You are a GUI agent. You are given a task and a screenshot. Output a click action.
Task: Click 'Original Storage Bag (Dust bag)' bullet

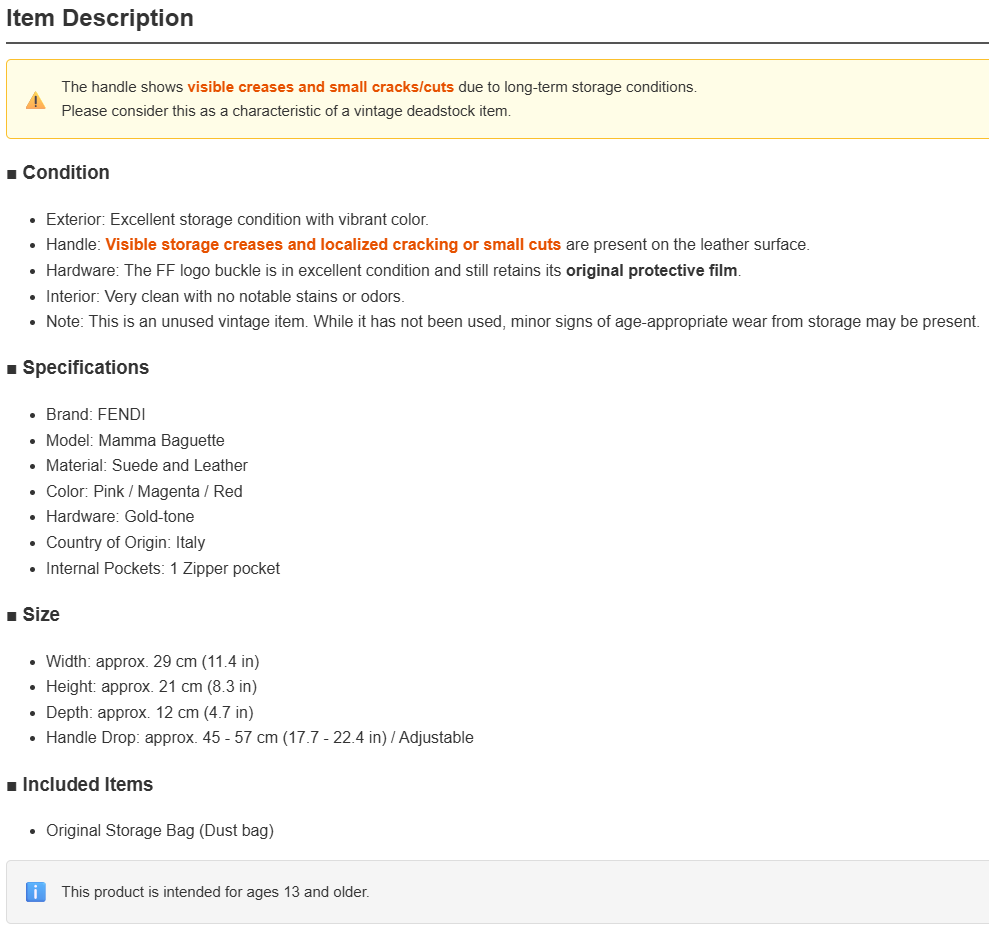[x=160, y=830]
